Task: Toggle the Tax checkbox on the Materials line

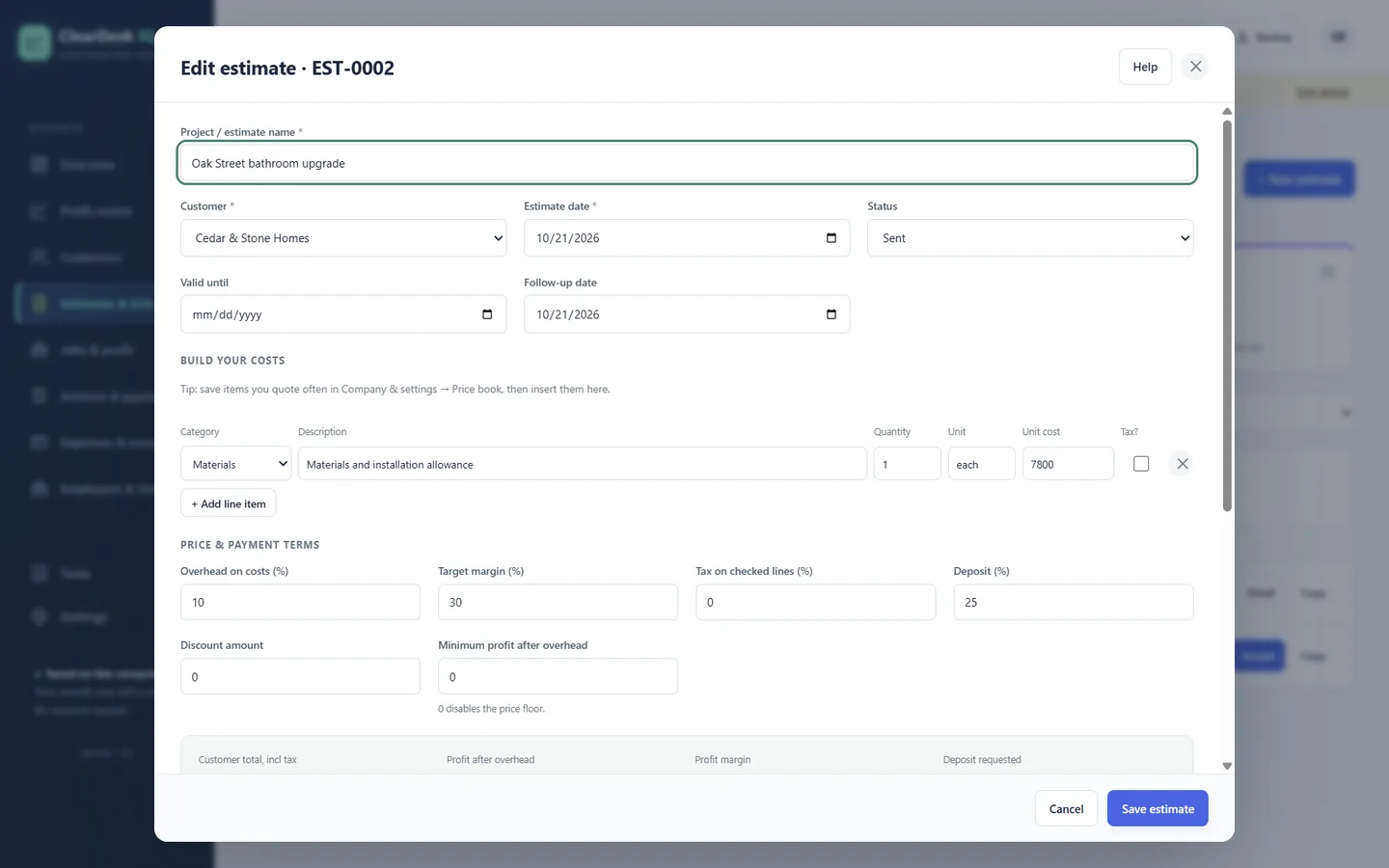Action: pos(1141,464)
